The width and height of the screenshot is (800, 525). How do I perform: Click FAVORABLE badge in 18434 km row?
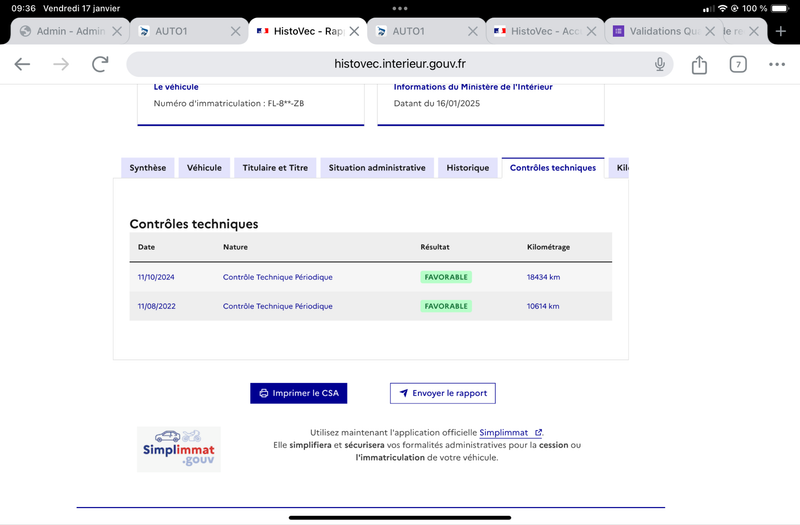click(x=446, y=277)
